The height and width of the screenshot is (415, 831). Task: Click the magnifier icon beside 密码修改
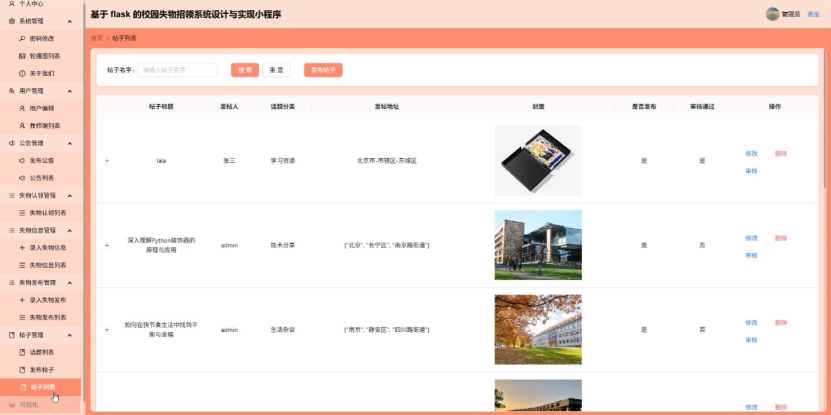pos(22,39)
